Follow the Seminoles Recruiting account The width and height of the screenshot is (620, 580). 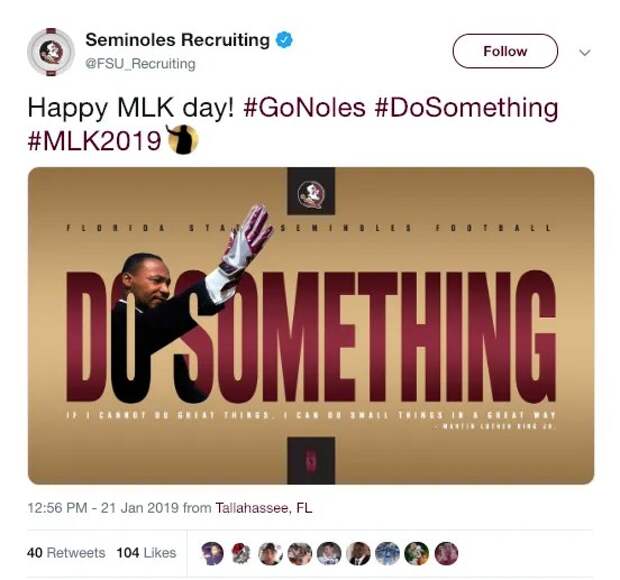pos(505,51)
